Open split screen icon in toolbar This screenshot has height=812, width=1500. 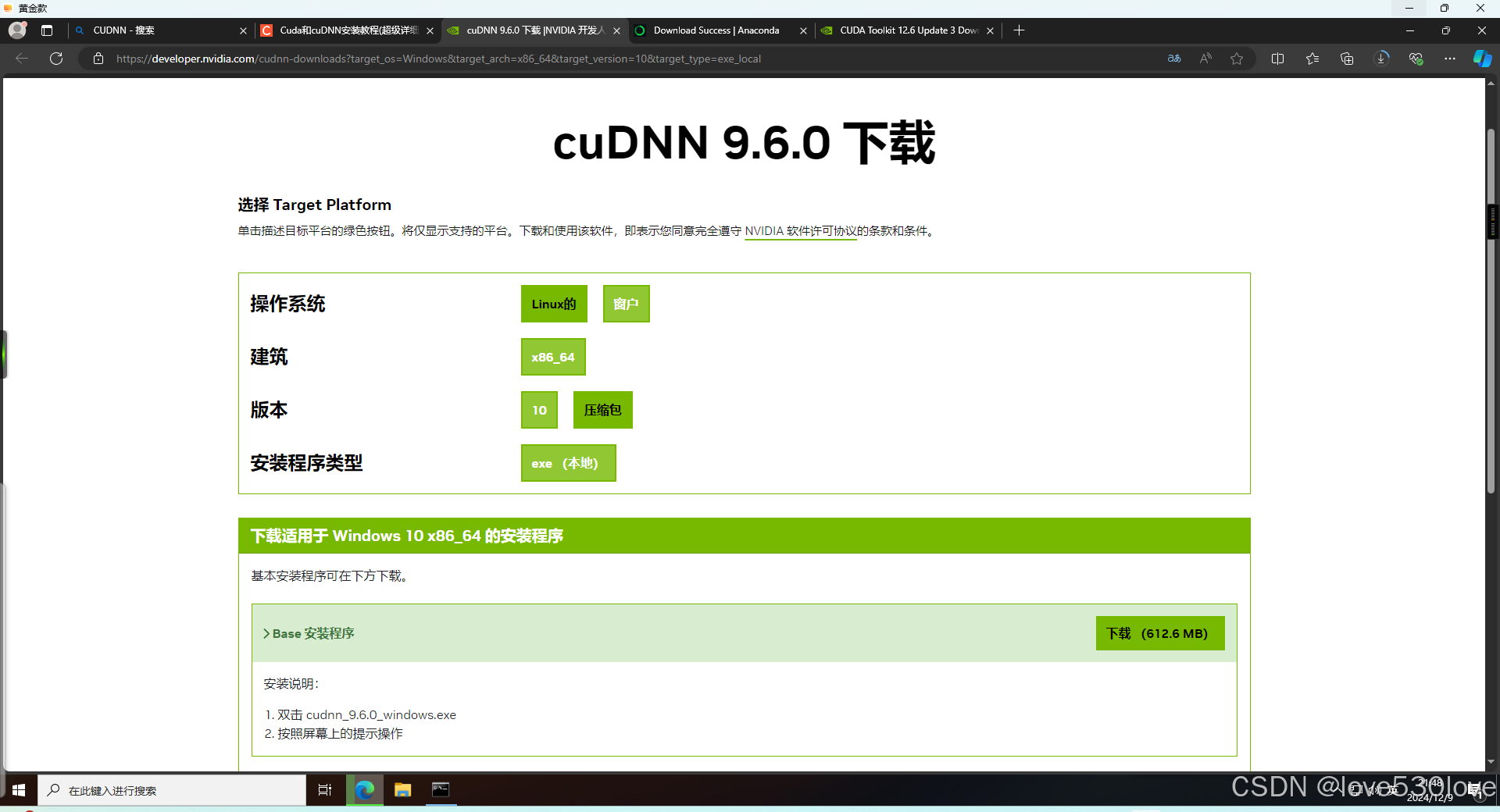pyautogui.click(x=1278, y=59)
